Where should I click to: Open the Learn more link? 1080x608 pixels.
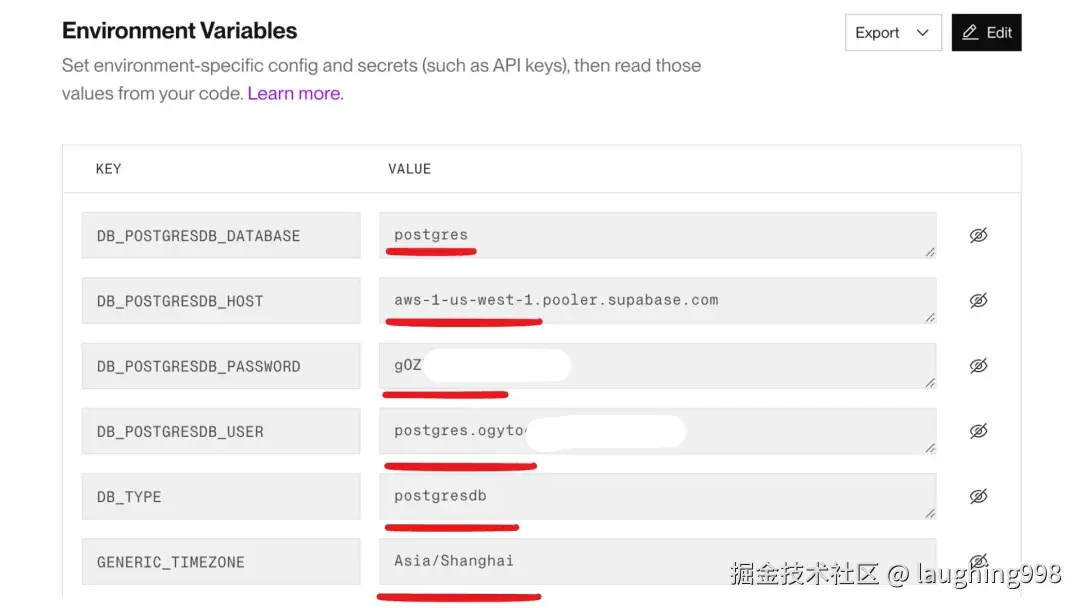[x=295, y=93]
